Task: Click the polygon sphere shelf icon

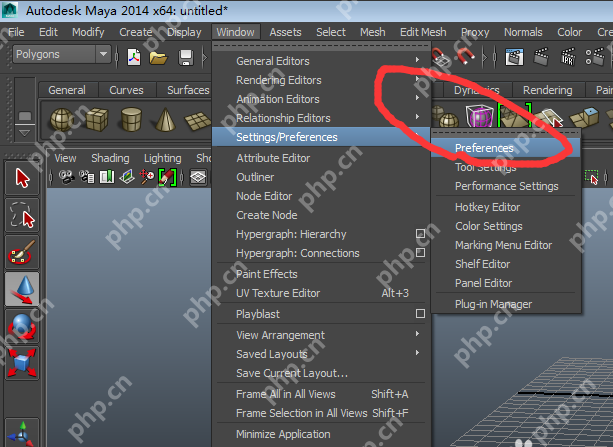Action: pos(62,120)
